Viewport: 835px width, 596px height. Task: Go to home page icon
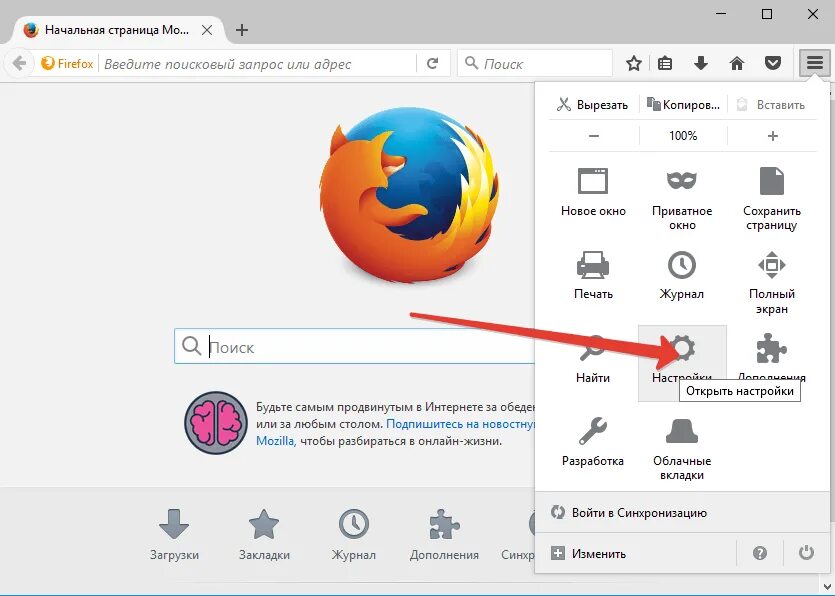pos(736,64)
